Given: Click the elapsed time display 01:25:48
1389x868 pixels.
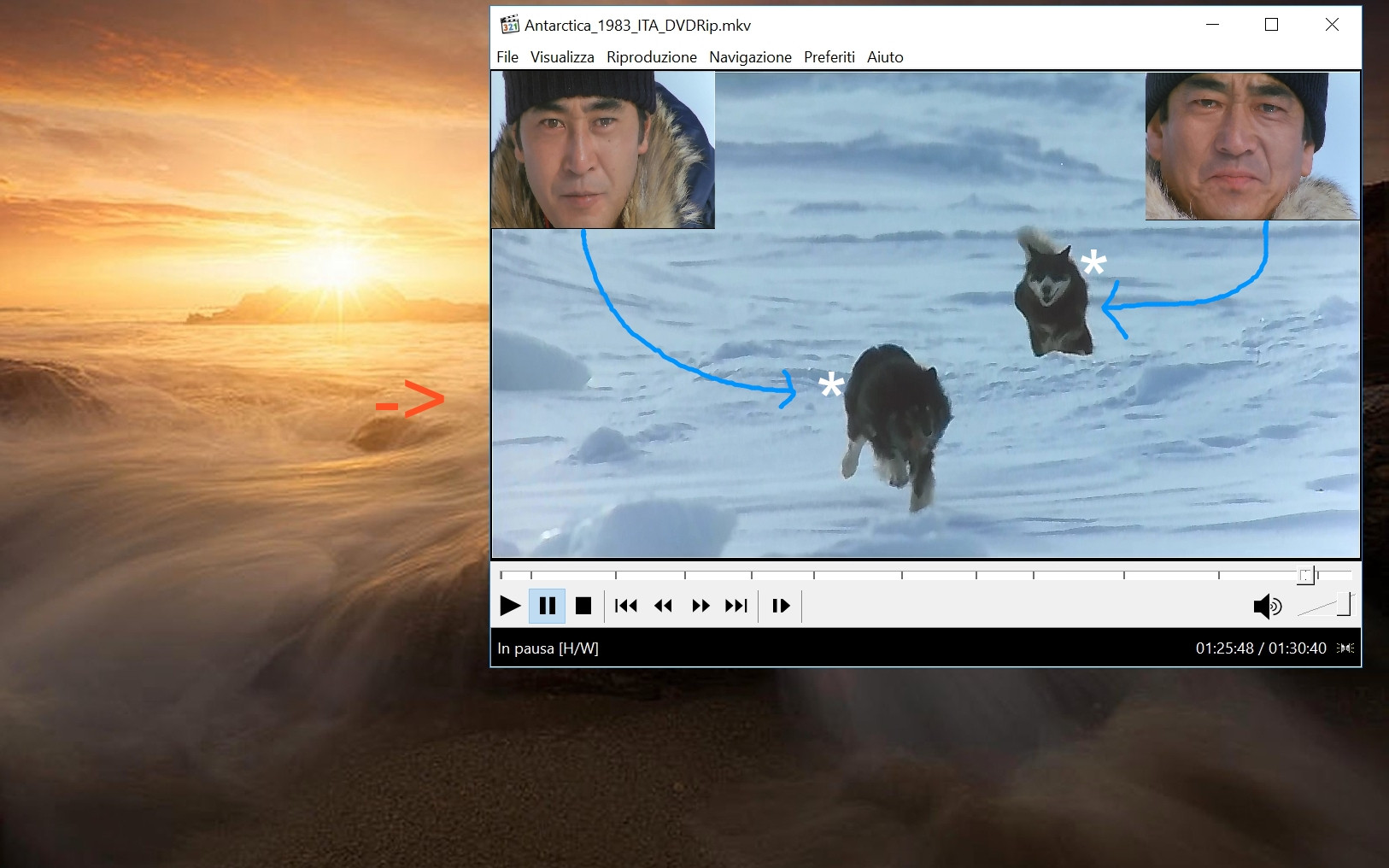Looking at the screenshot, I should (1224, 648).
